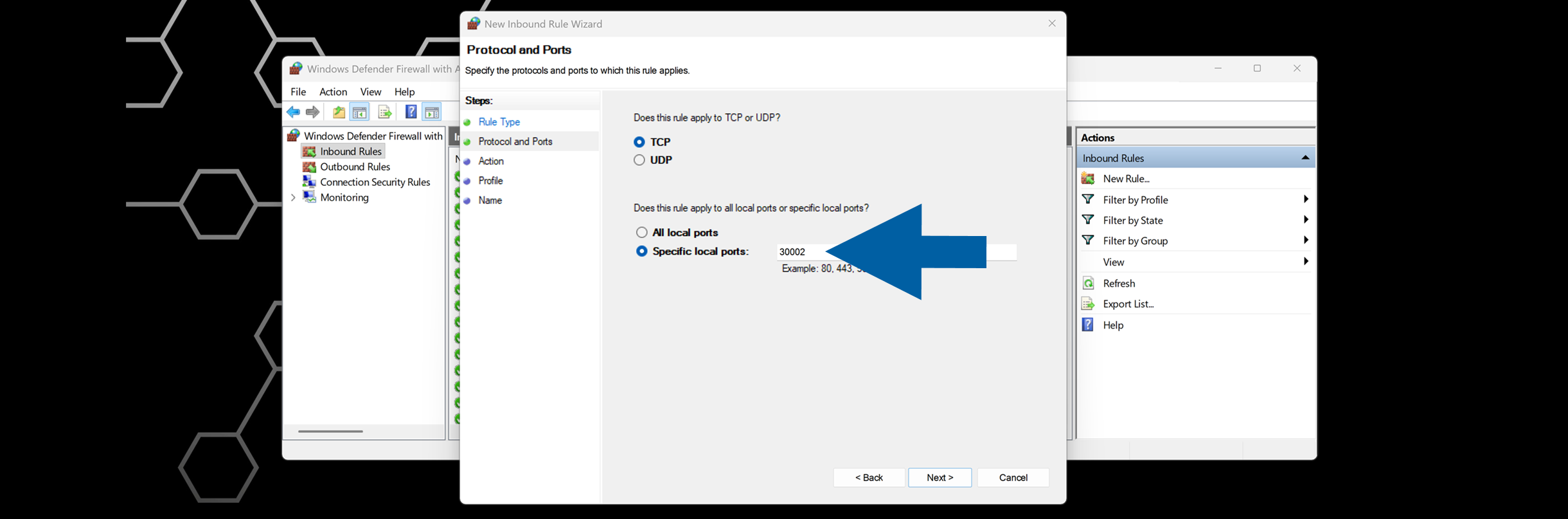This screenshot has height=519, width=1568.
Task: Click the Export List icon in Actions pane
Action: click(x=1088, y=304)
